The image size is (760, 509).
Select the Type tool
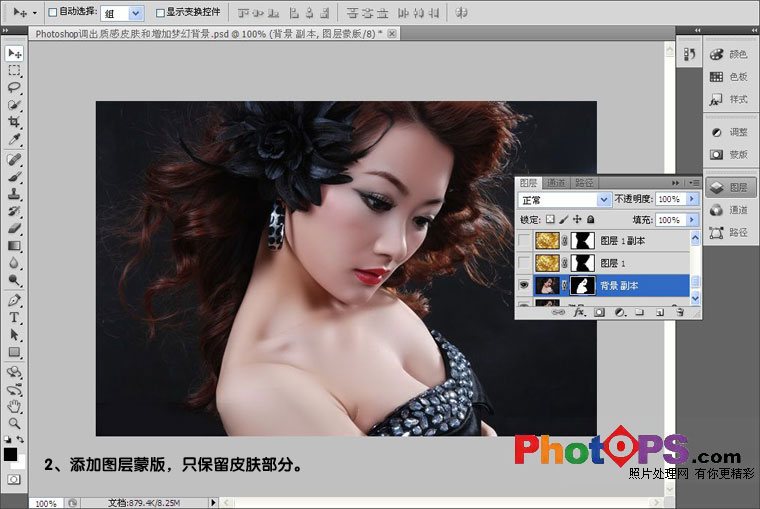pyautogui.click(x=15, y=318)
